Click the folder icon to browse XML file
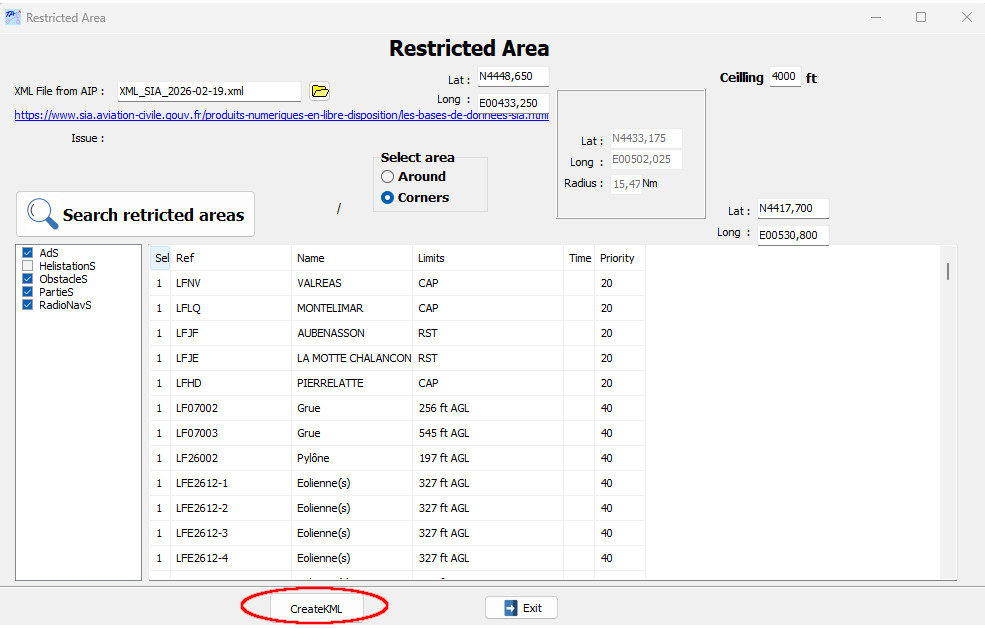 [x=320, y=91]
